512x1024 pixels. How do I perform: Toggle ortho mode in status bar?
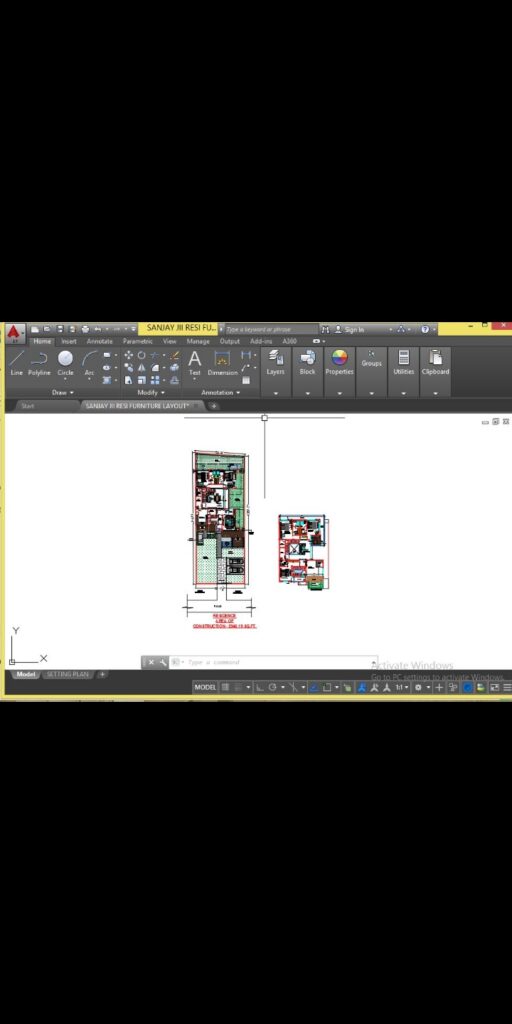(x=259, y=687)
